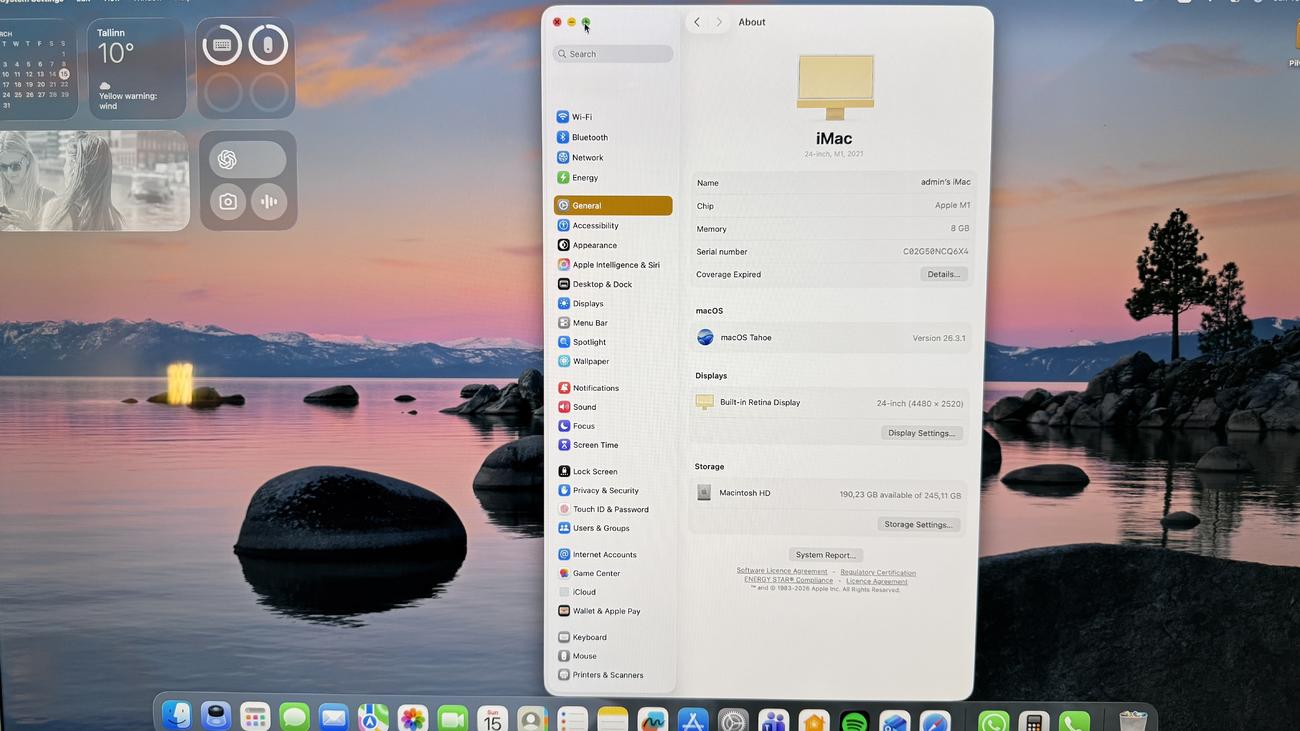Click the Storage Settings… button
The image size is (1300, 731).
918,524
